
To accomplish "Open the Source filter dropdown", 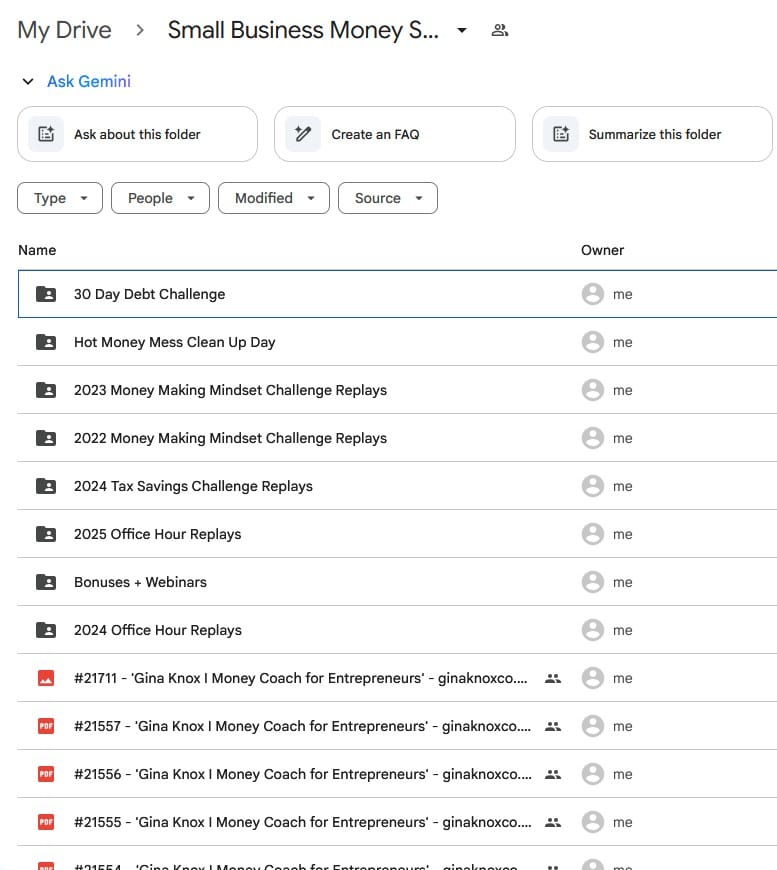I will coord(388,198).
